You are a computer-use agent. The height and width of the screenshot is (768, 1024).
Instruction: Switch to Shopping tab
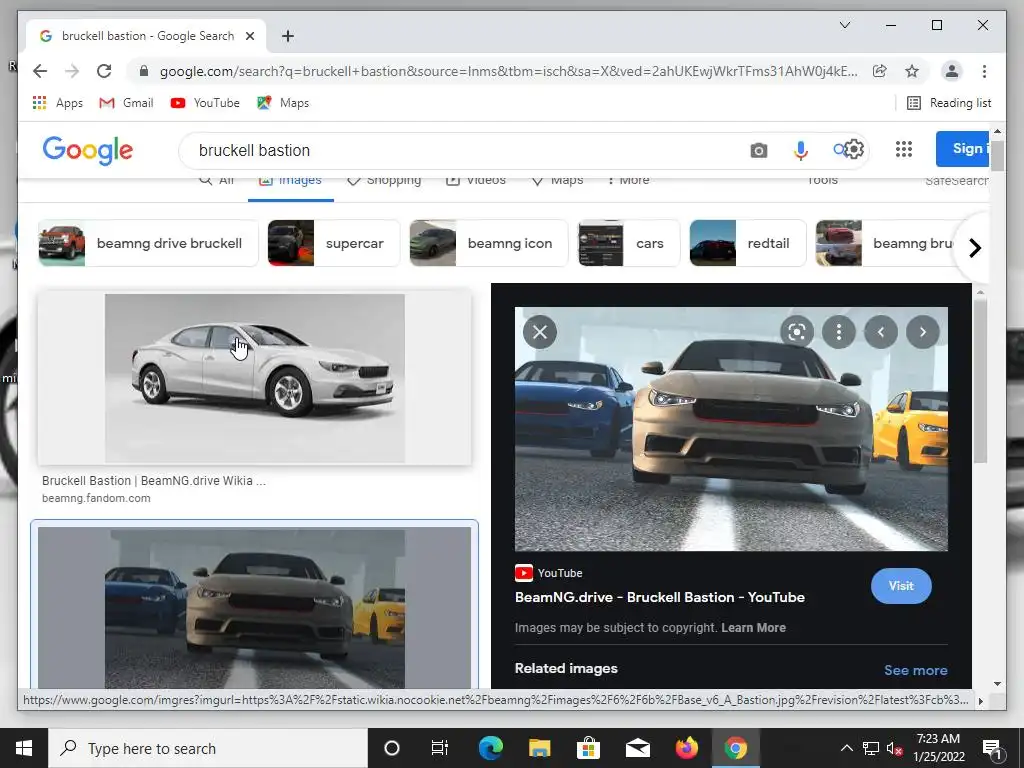point(384,180)
